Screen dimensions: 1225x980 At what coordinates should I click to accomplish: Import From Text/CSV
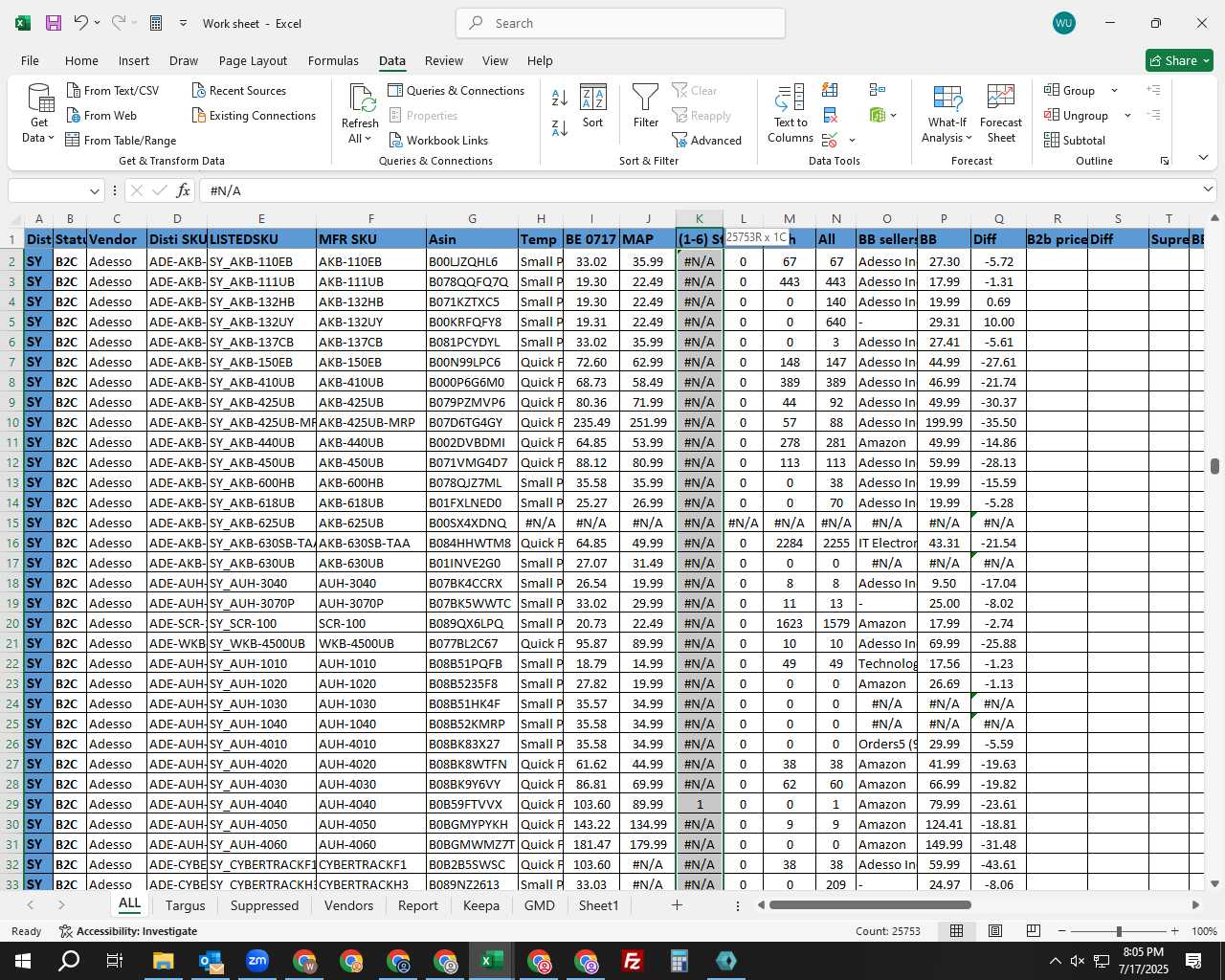112,90
